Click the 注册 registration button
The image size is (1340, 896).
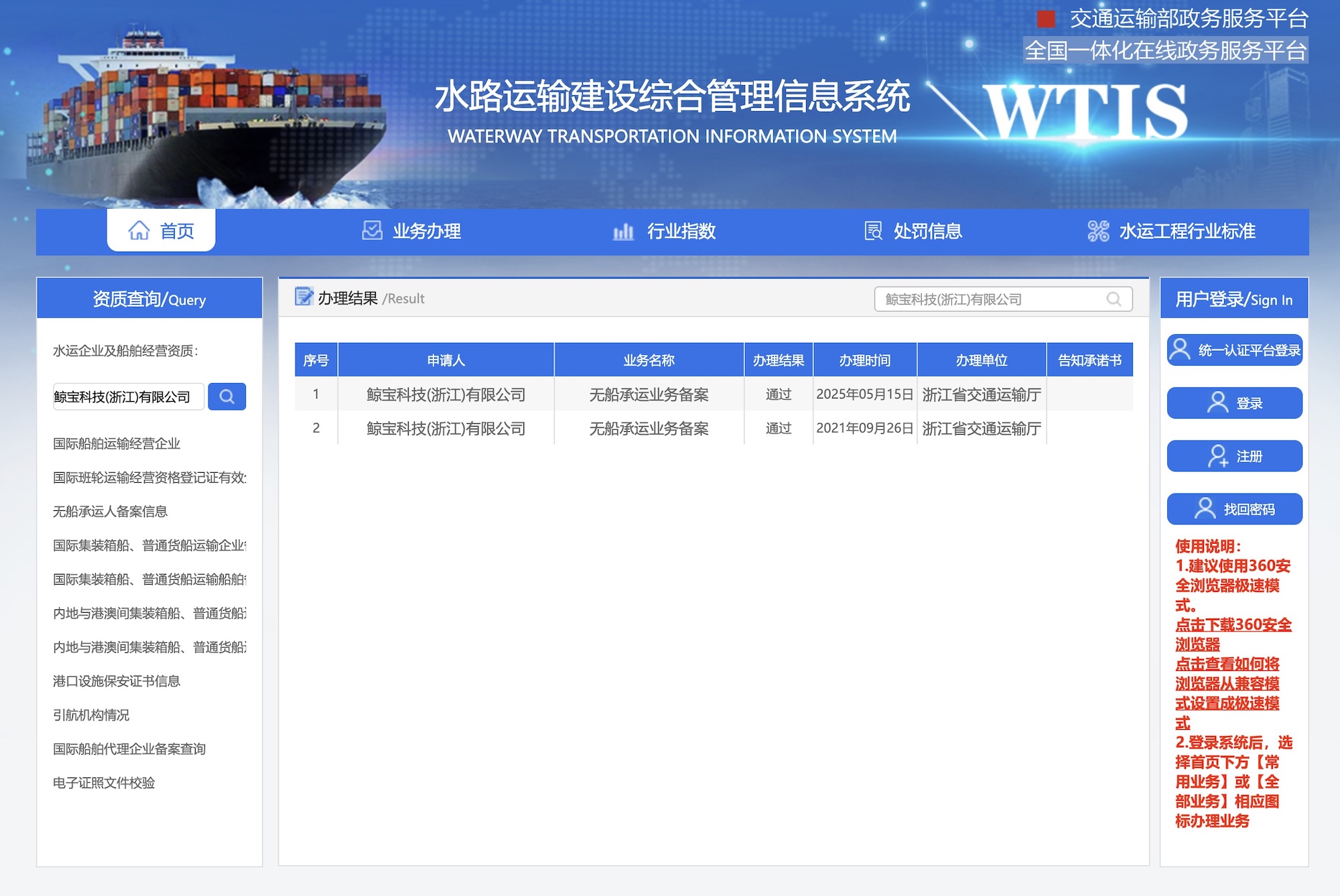click(1234, 456)
